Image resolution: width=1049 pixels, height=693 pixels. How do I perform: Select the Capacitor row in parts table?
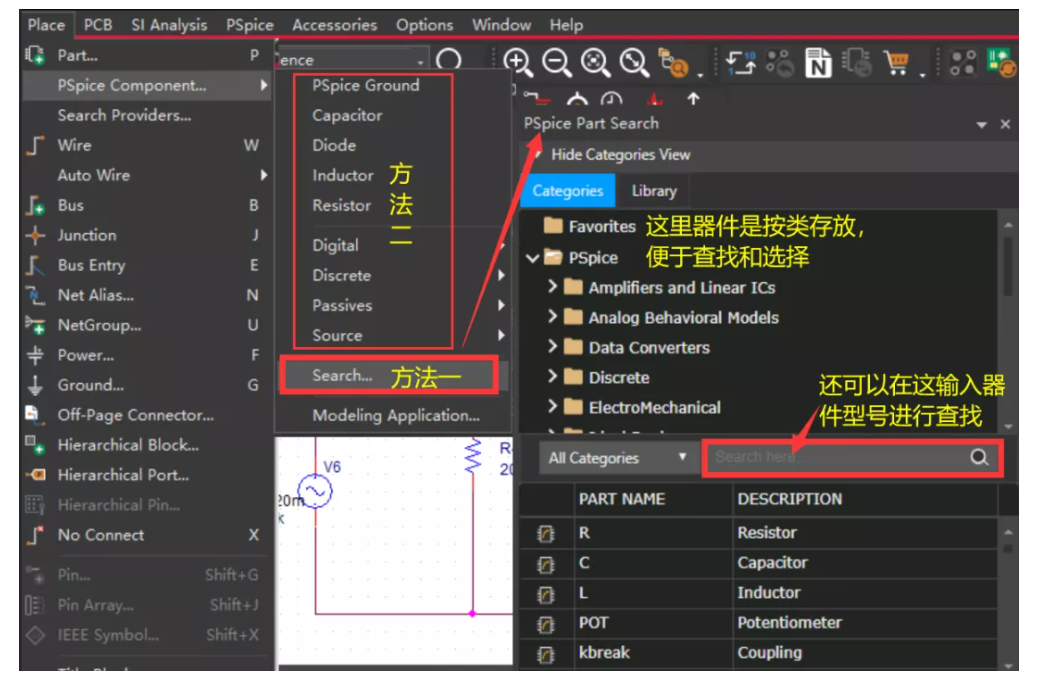coord(759,563)
